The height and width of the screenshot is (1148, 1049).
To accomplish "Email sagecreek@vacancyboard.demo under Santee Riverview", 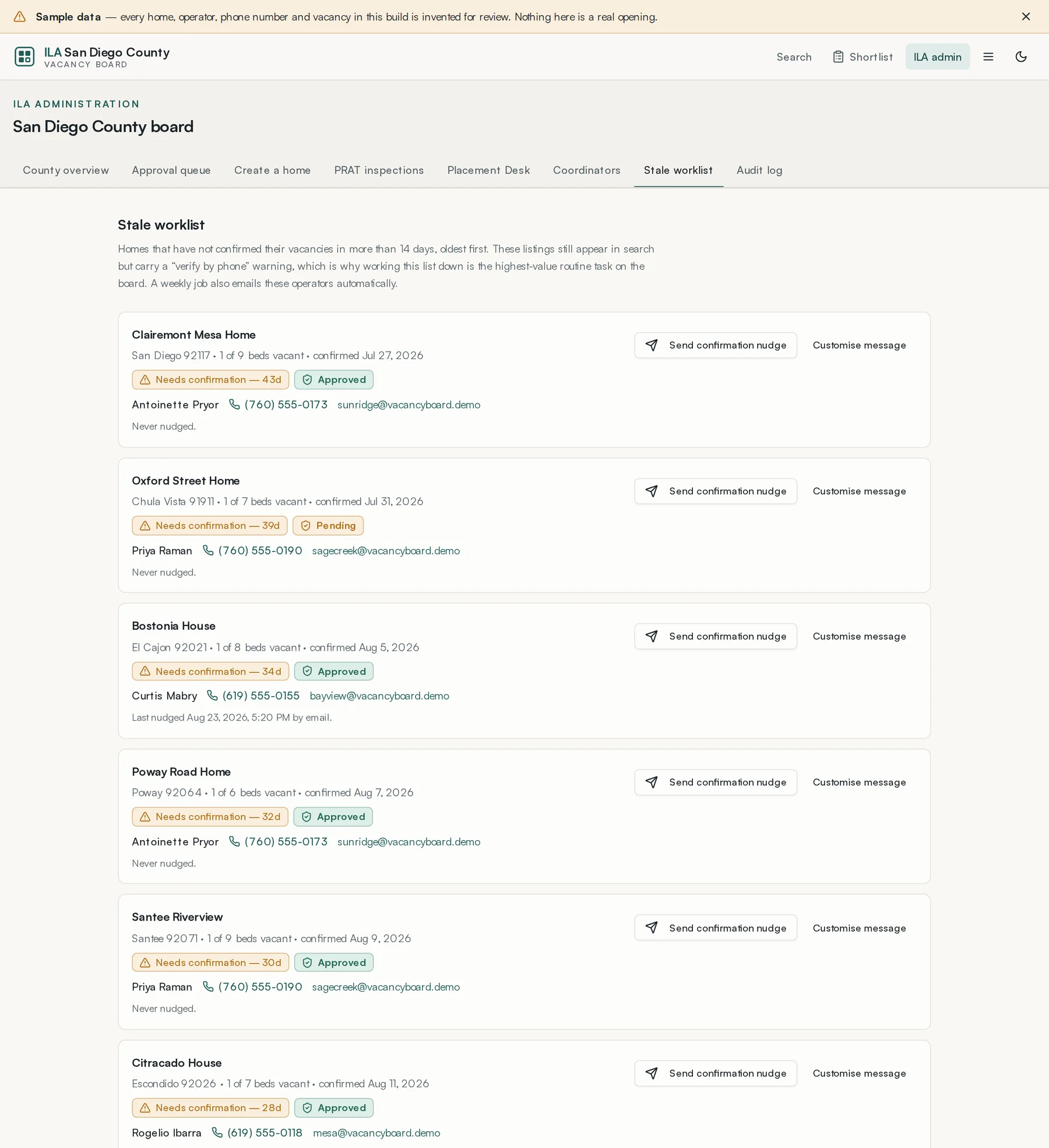I will coord(386,986).
